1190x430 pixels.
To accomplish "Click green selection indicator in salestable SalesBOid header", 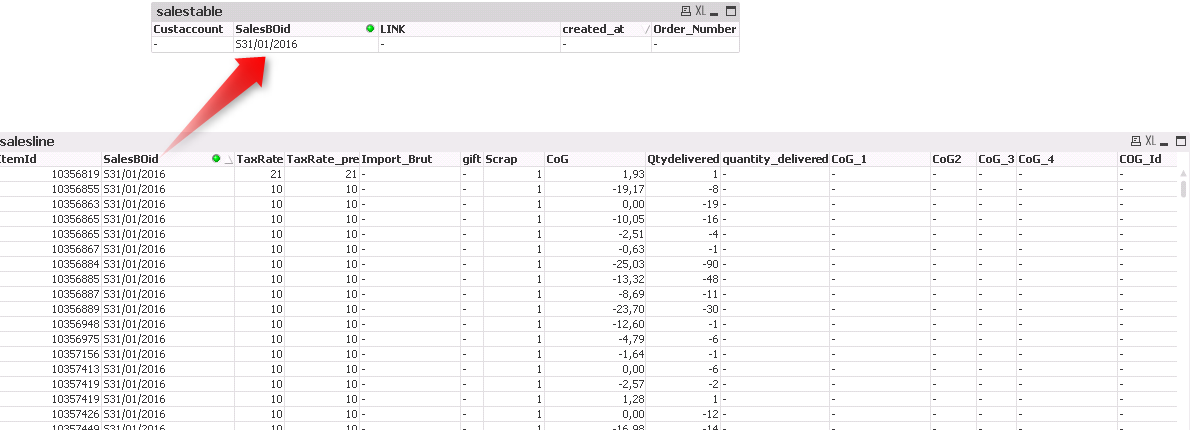I will [370, 29].
